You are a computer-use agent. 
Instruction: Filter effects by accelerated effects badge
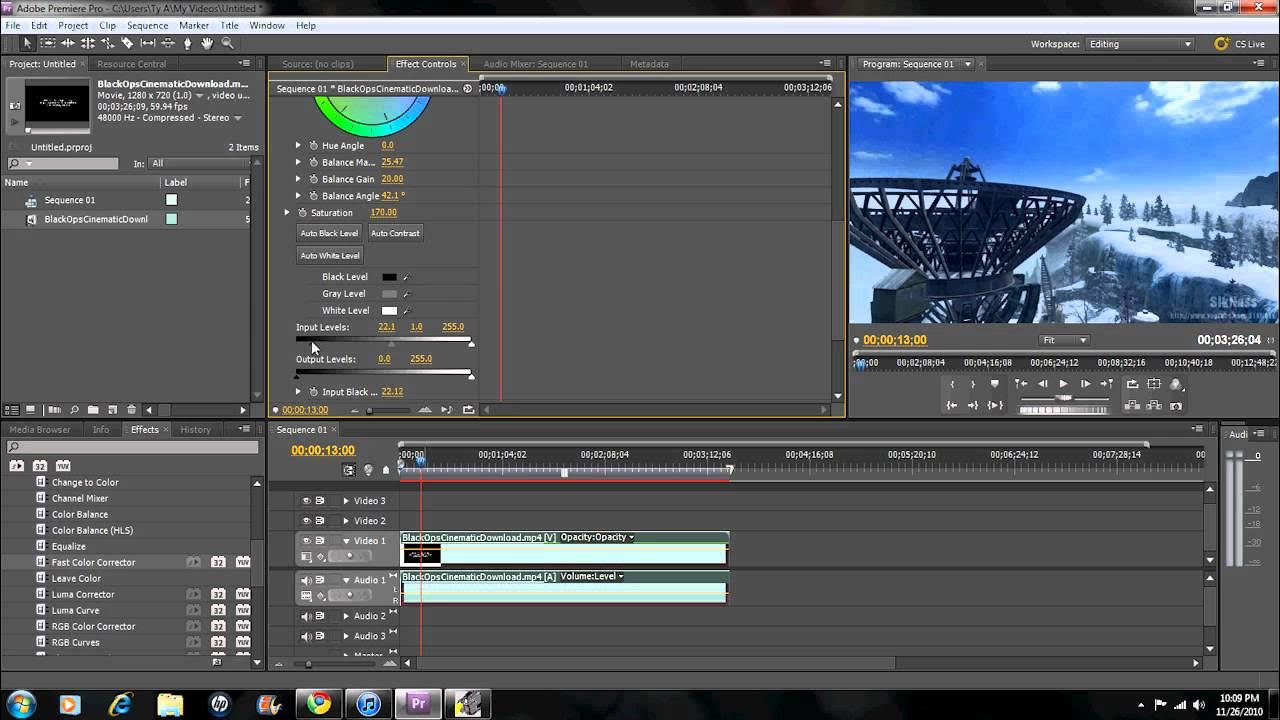click(16, 465)
